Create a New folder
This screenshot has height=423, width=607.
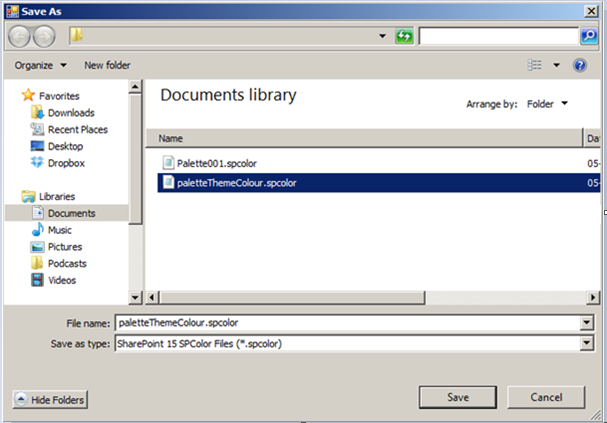pyautogui.click(x=107, y=65)
